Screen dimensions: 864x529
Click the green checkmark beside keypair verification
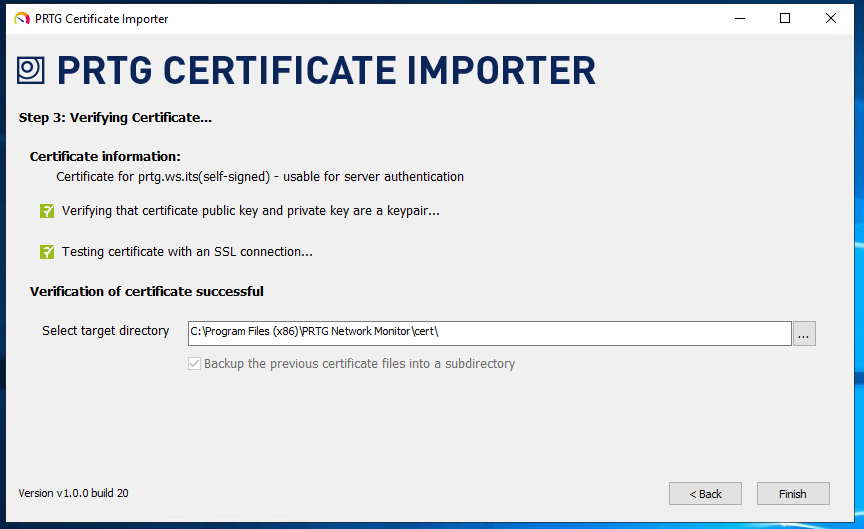coord(47,211)
